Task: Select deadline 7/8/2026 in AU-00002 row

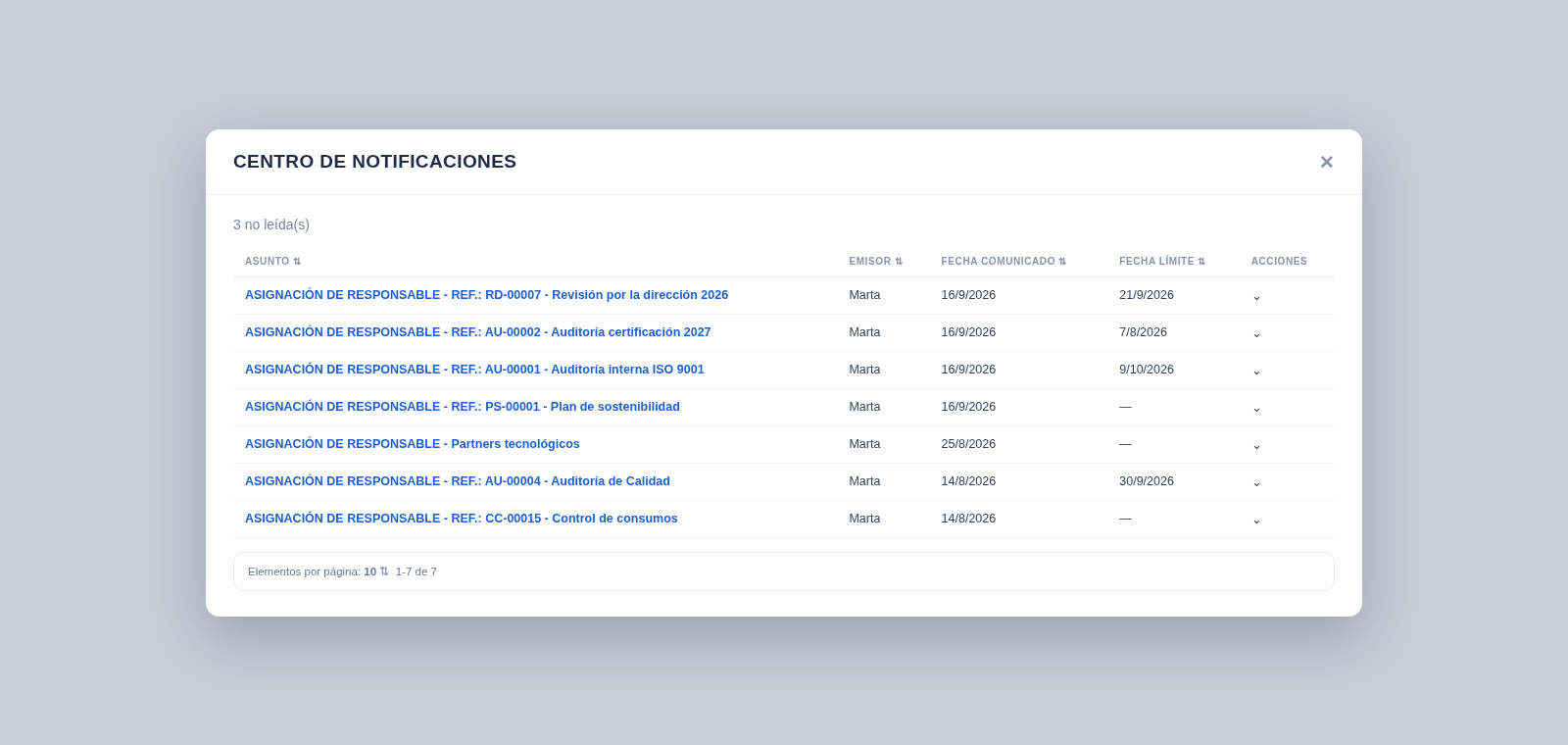Action: pos(1143,332)
